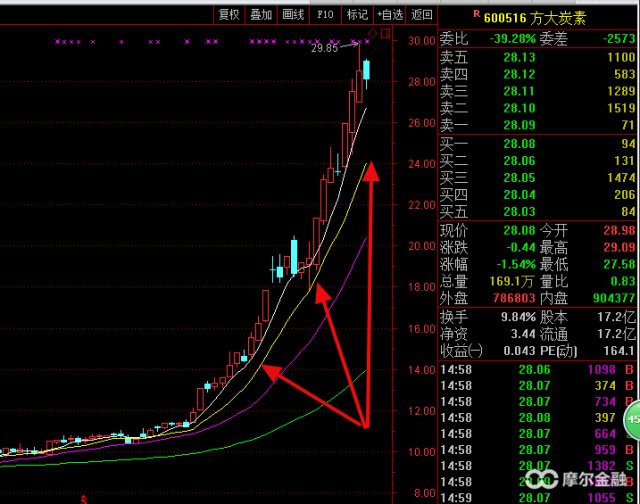Select the 画线 drawing tool
Screen dimensions: 640x504
coord(292,14)
